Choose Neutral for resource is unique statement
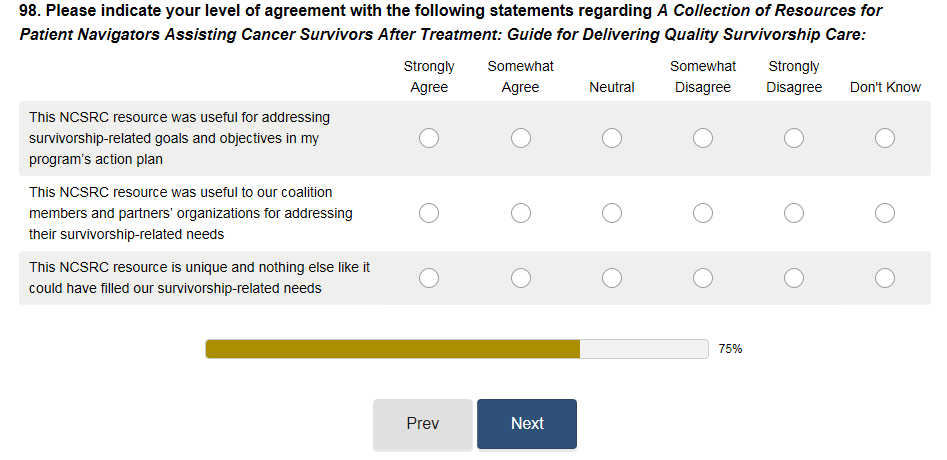 [x=612, y=278]
